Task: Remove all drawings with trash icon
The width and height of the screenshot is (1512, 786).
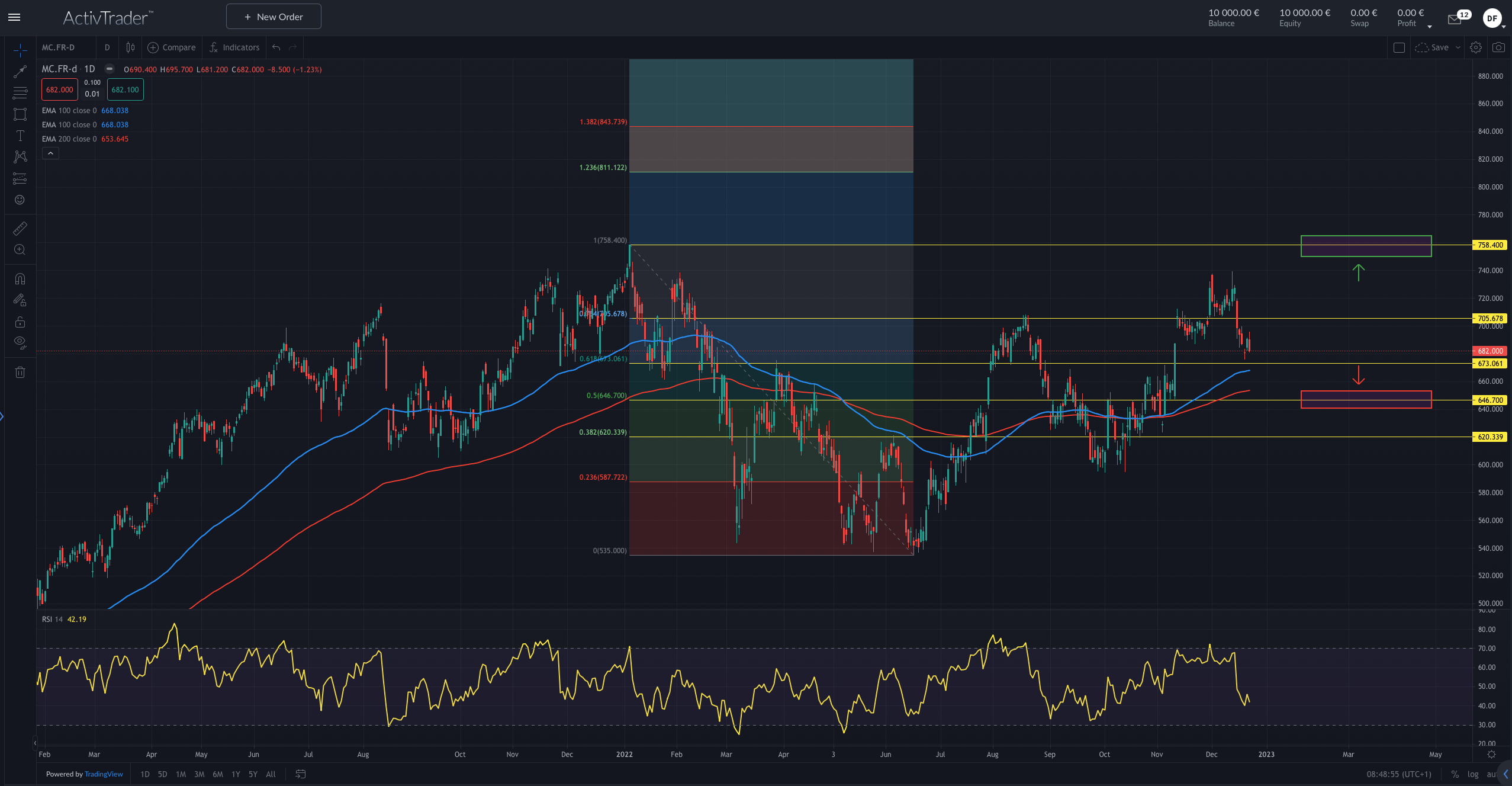Action: tap(20, 372)
